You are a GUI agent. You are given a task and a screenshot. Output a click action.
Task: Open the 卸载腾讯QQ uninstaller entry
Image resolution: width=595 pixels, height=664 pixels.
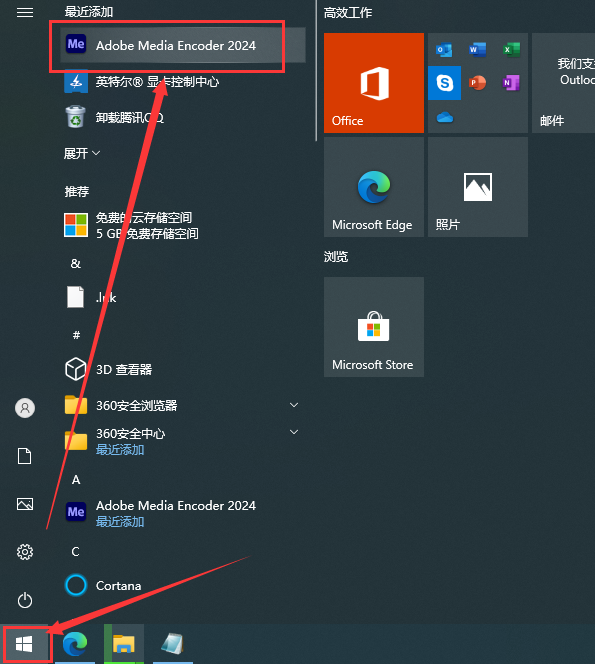[183, 117]
